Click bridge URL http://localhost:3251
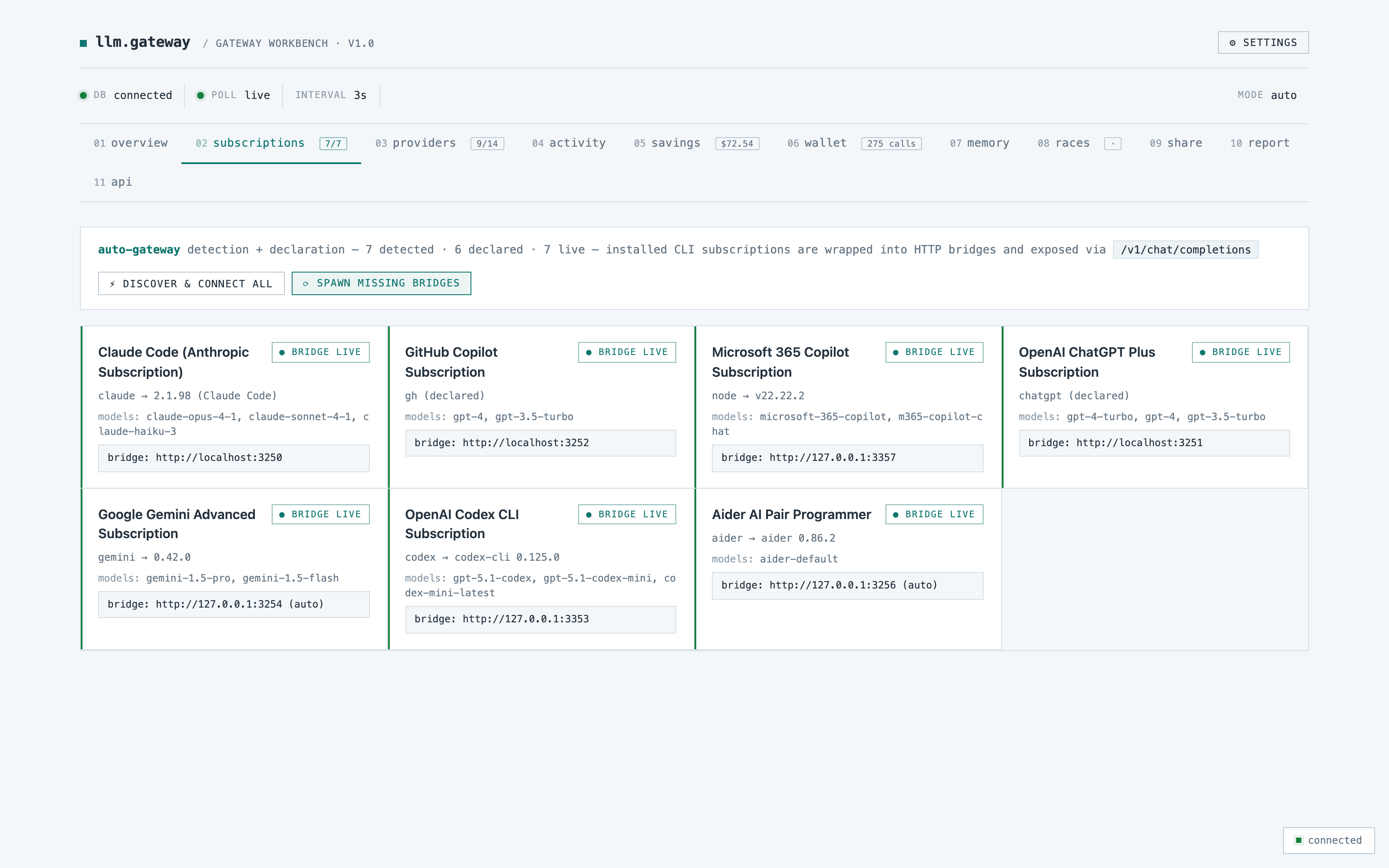Screen dimensions: 1389x868 tap(1154, 443)
